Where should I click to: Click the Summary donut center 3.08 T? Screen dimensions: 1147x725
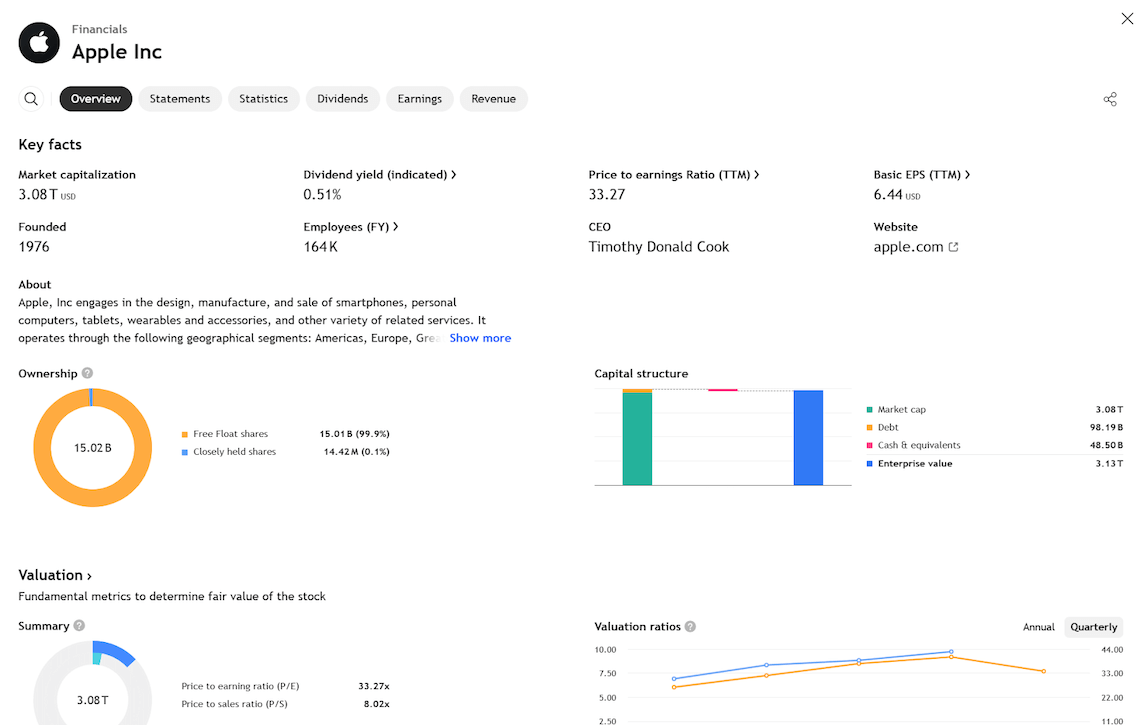click(x=93, y=700)
